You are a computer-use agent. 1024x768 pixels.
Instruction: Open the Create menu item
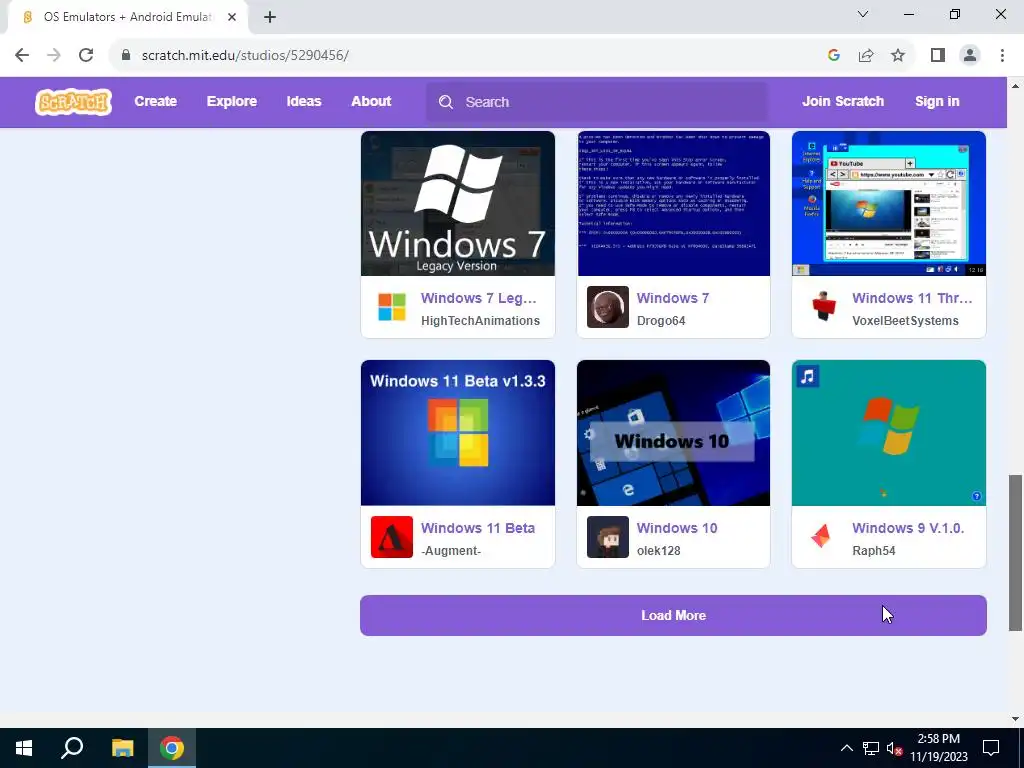pyautogui.click(x=155, y=101)
